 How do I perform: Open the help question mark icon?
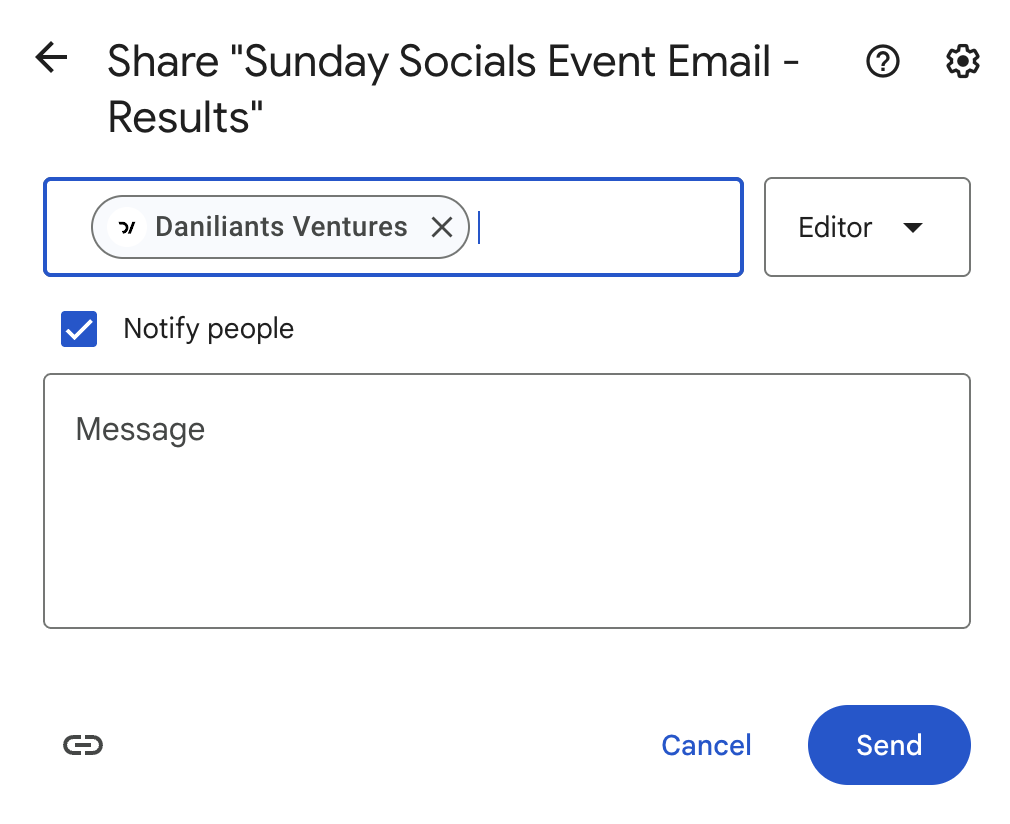click(882, 62)
